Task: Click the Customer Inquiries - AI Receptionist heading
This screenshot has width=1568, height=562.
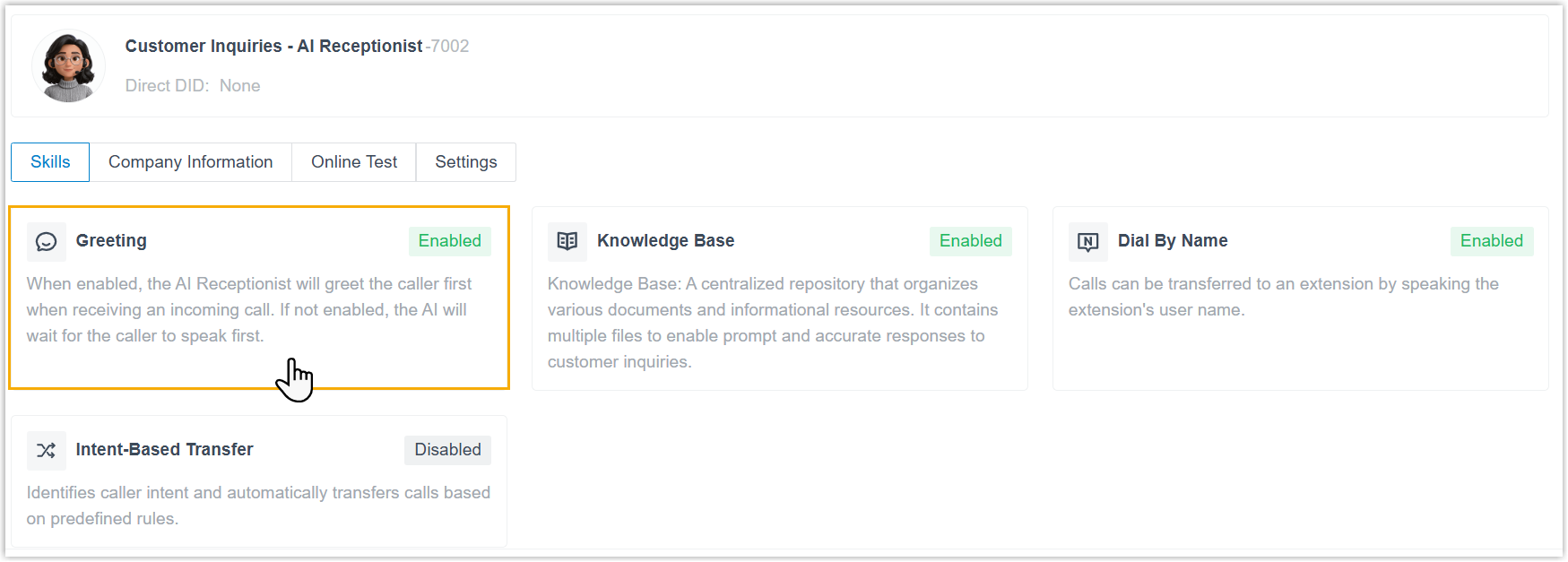Action: pyautogui.click(x=273, y=47)
